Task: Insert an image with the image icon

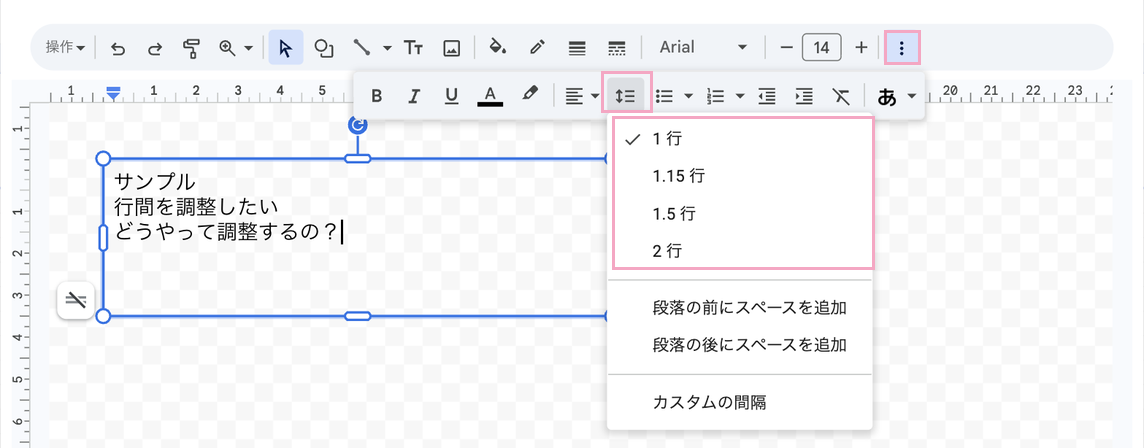Action: click(452, 48)
